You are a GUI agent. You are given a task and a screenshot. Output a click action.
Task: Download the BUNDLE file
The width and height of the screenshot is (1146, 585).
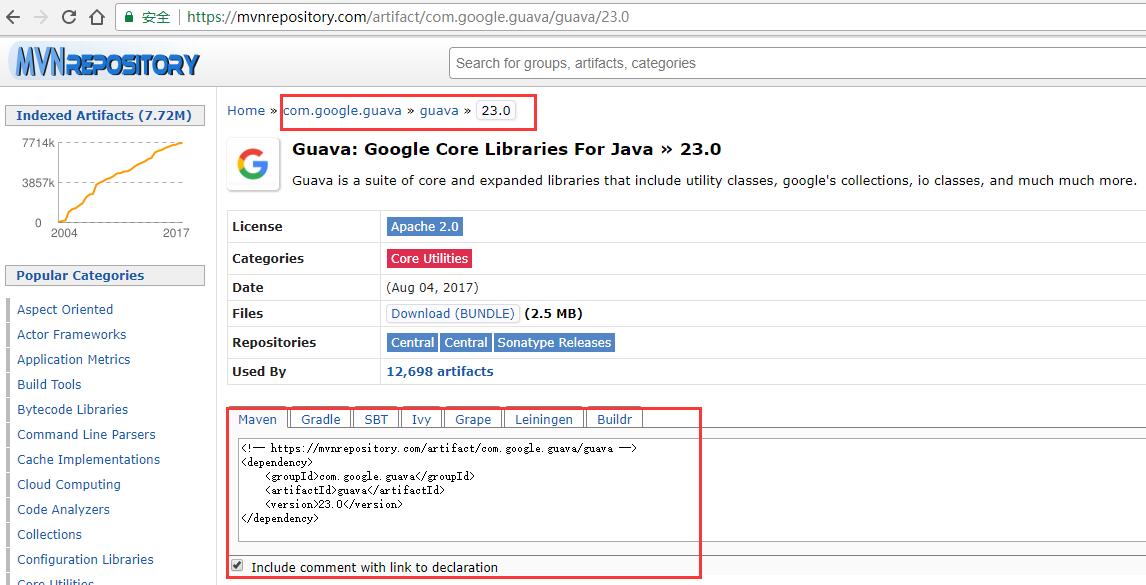point(453,314)
